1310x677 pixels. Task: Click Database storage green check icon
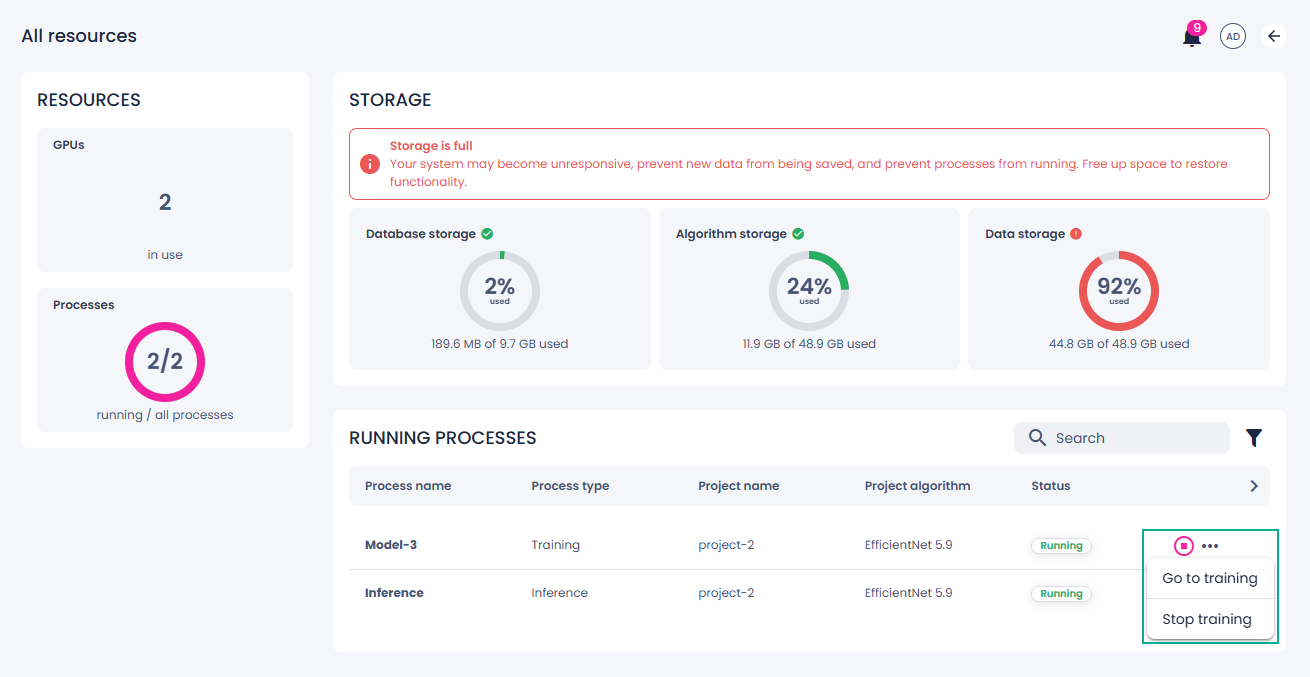point(487,234)
